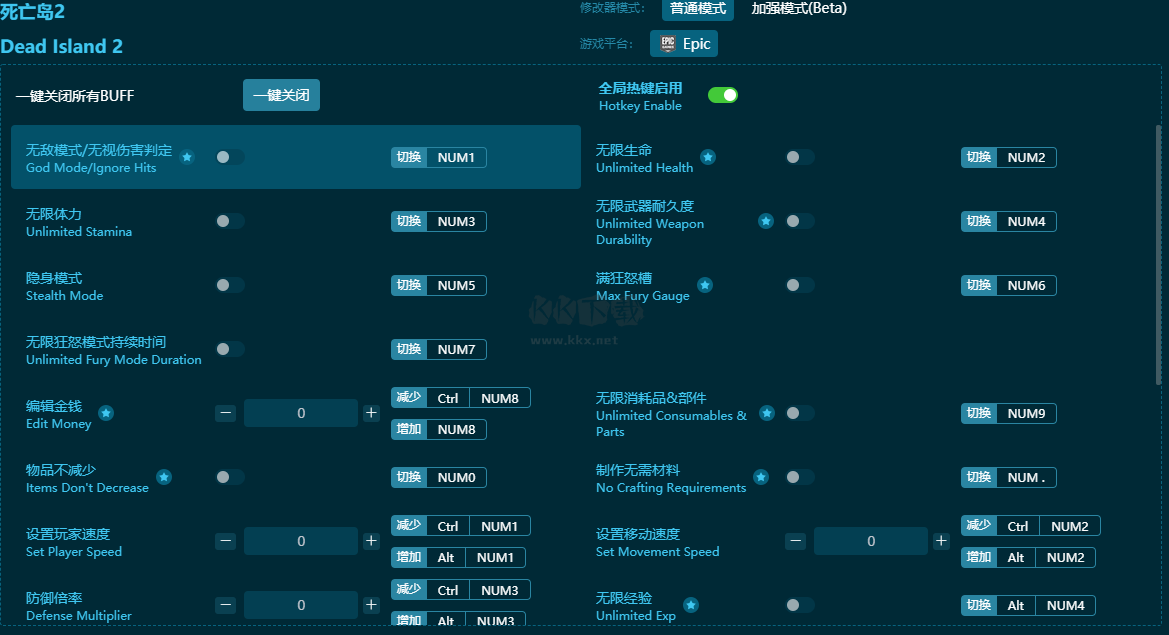The image size is (1169, 635).
Task: Click the star beside Items Don't Decrease
Action: pos(164,477)
